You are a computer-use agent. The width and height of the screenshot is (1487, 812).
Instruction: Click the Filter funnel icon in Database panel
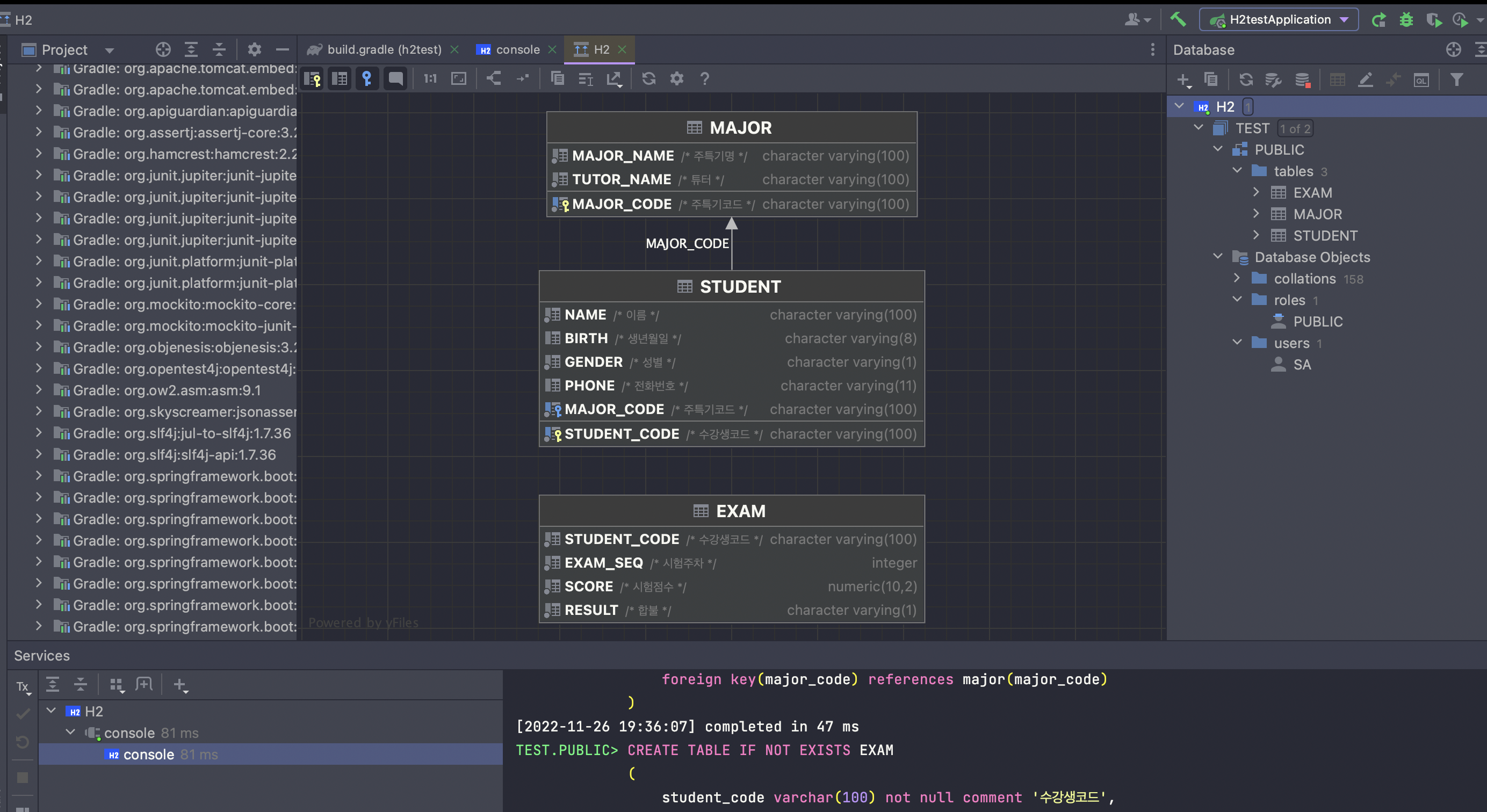(x=1456, y=80)
